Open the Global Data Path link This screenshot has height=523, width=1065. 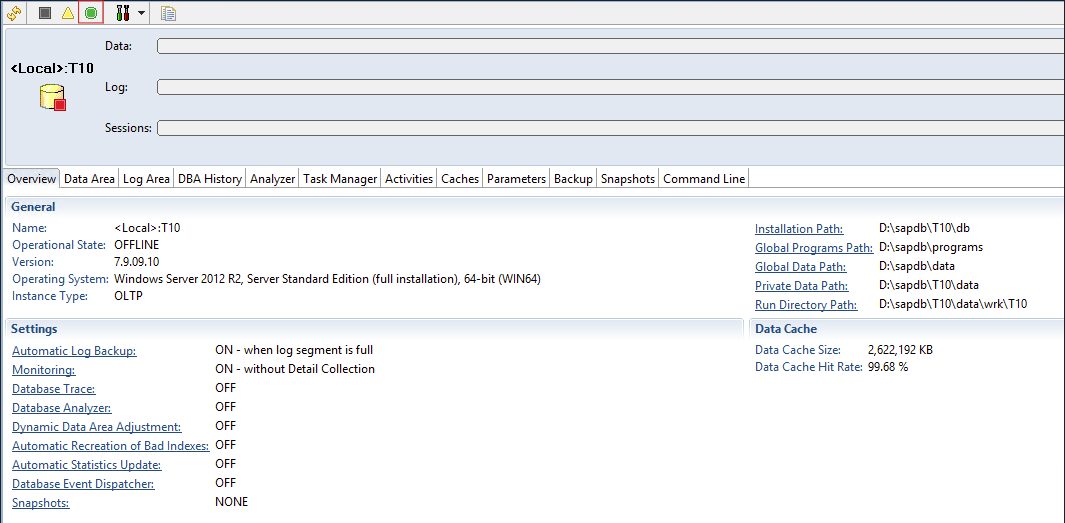point(801,267)
